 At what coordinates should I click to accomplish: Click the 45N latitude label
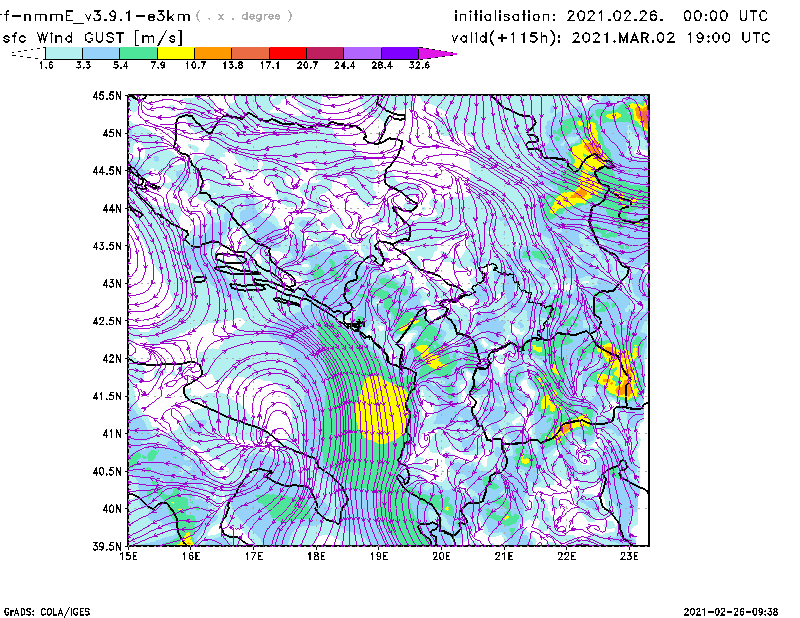(x=112, y=133)
